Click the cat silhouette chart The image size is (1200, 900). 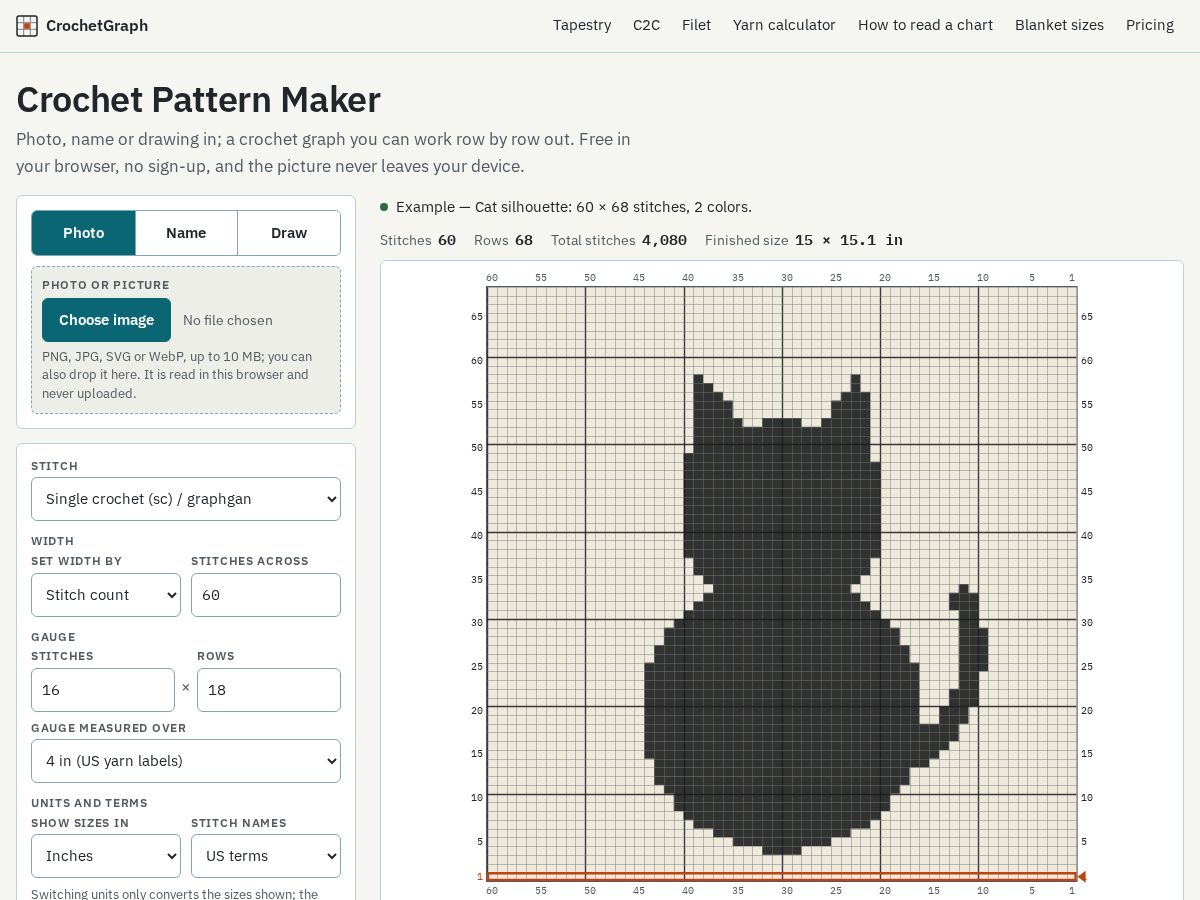pos(782,584)
